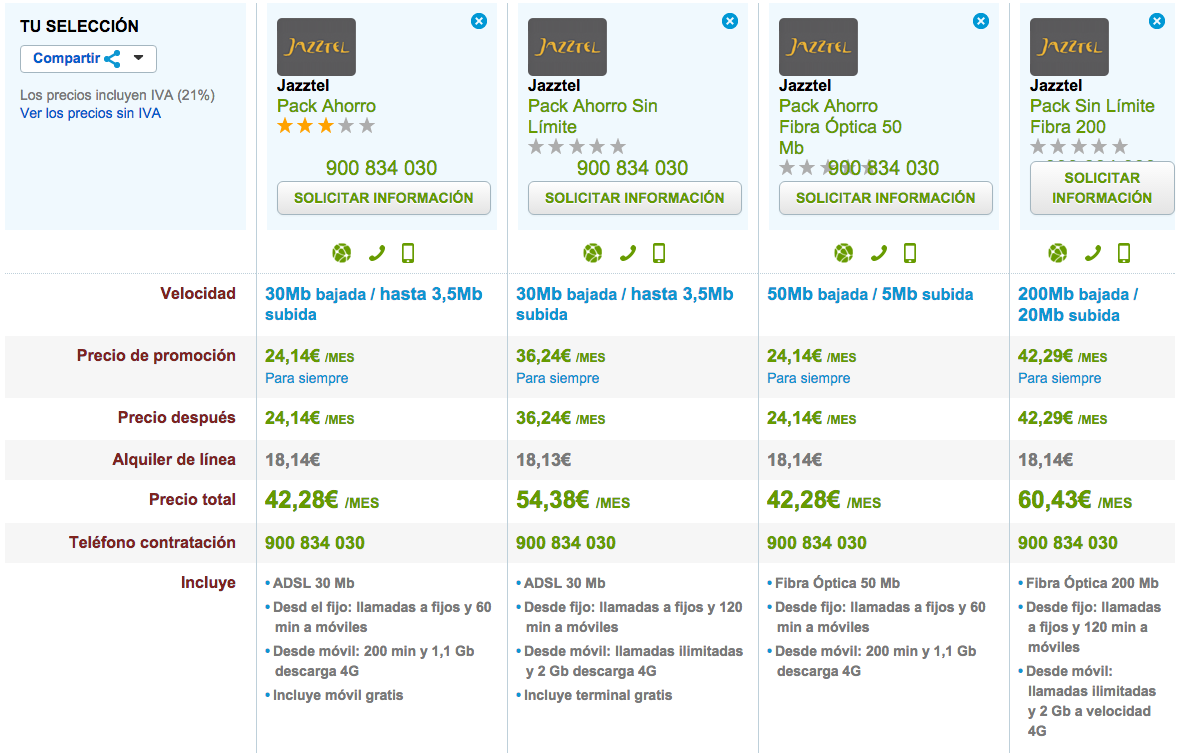This screenshot has height=753, width=1182.
Task: Click the 'Fibra Óptica 50 Mb' included item
Action: [837, 583]
